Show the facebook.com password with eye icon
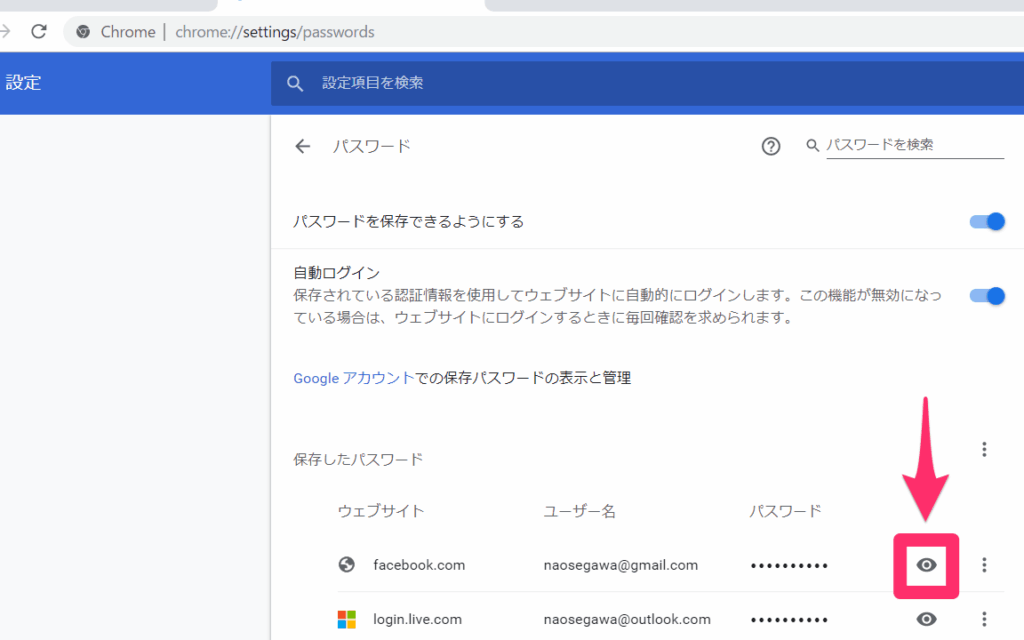 926,565
